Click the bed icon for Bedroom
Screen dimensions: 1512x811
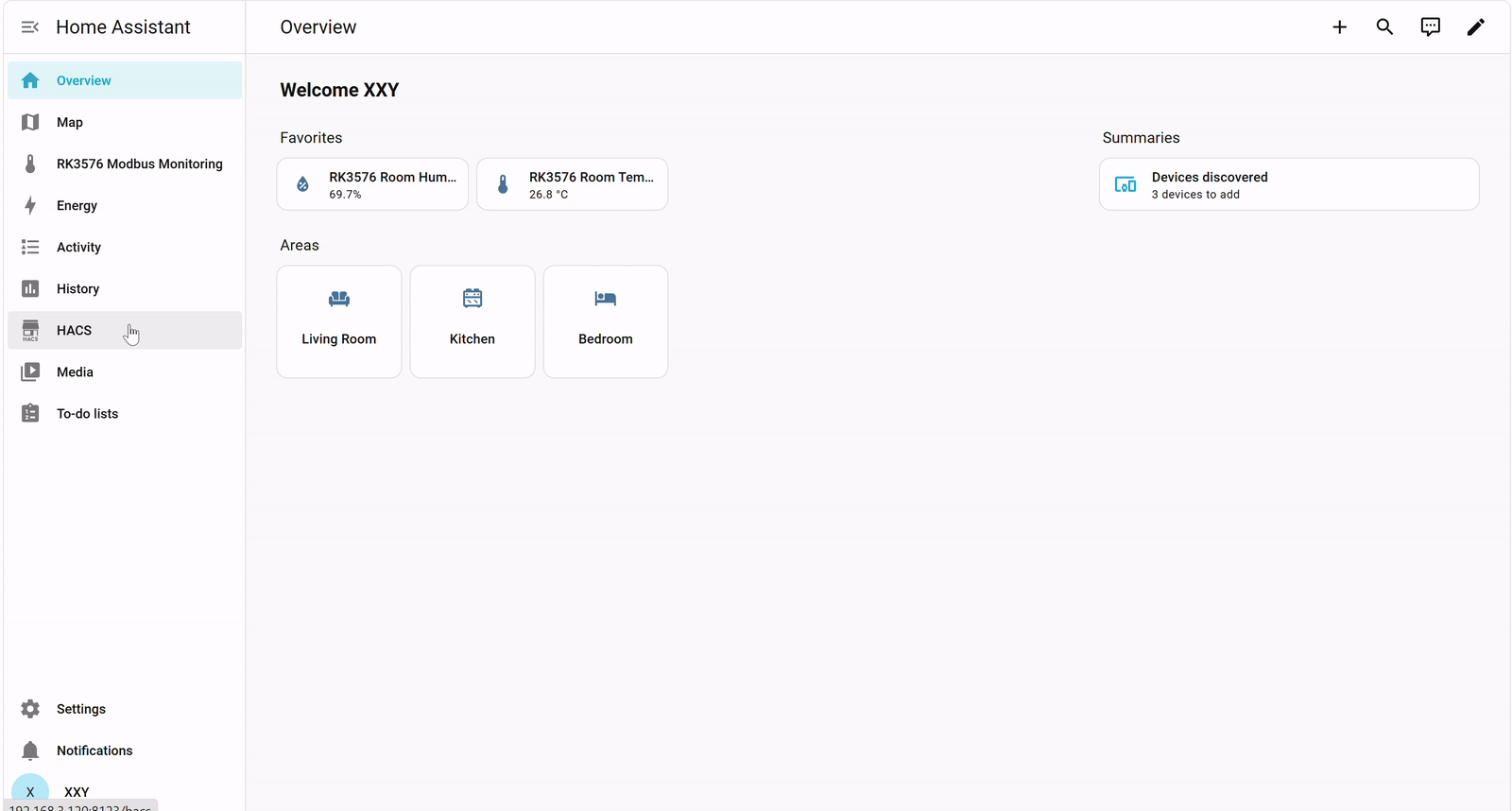(606, 299)
